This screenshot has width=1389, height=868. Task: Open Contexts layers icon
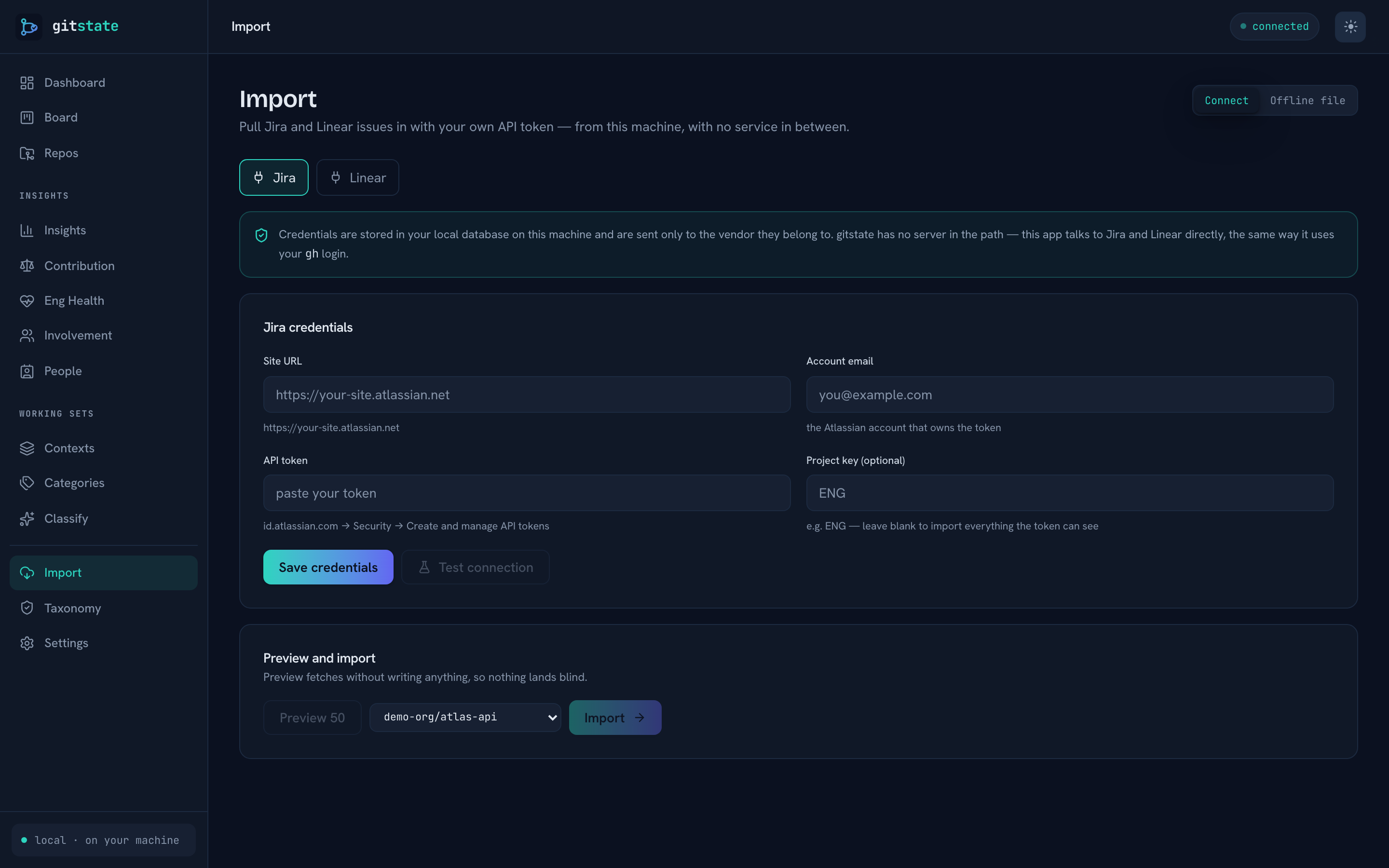27,448
